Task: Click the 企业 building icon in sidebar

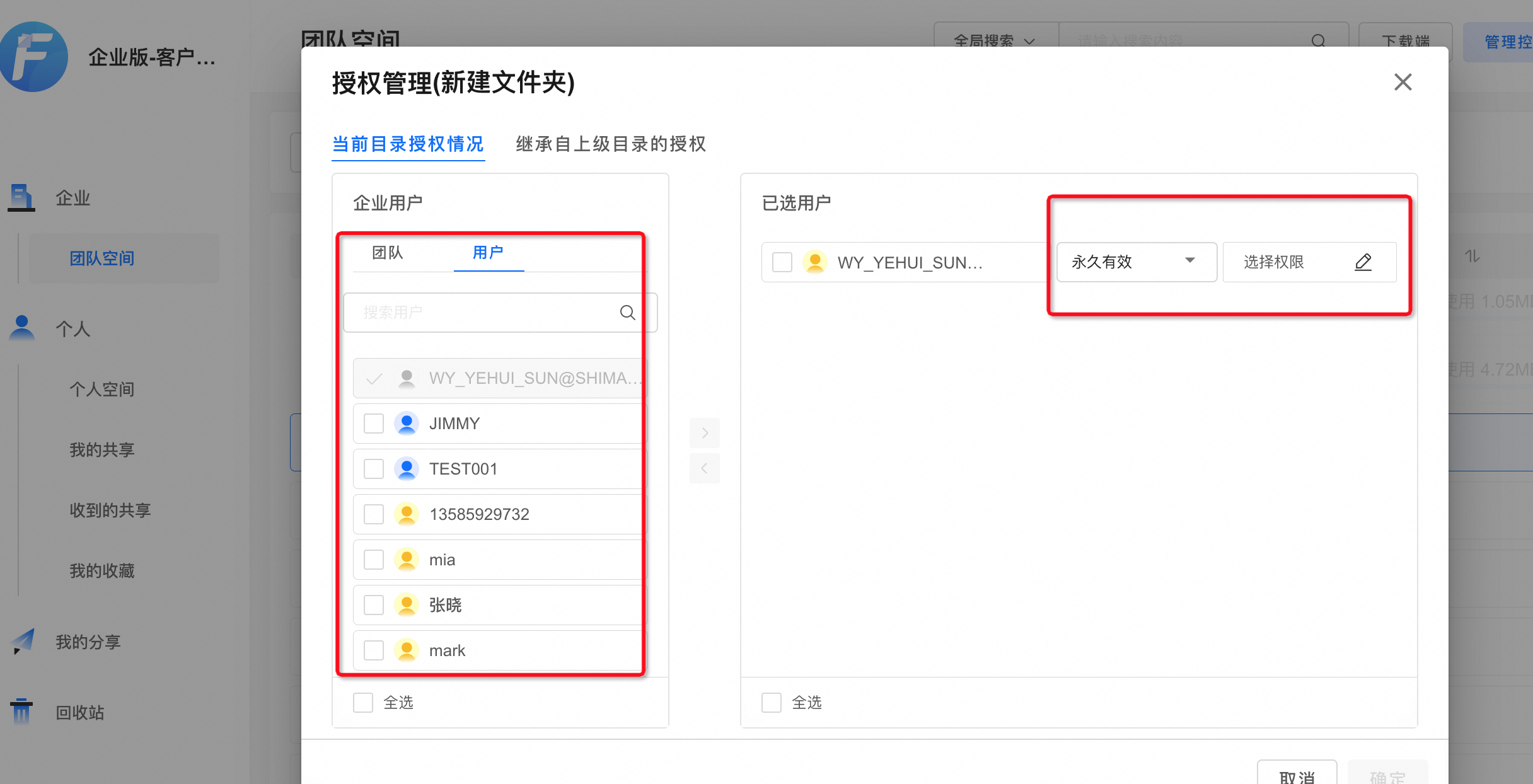Action: coord(21,198)
